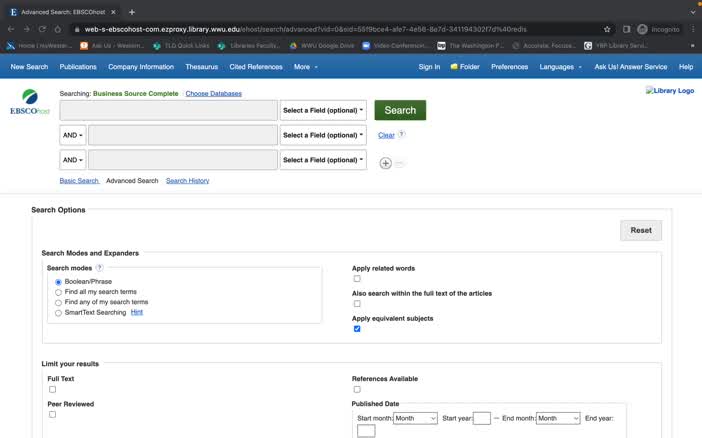Check the Peer Reviewed checkbox
Screen dimensions: 702x438
(x=52, y=414)
